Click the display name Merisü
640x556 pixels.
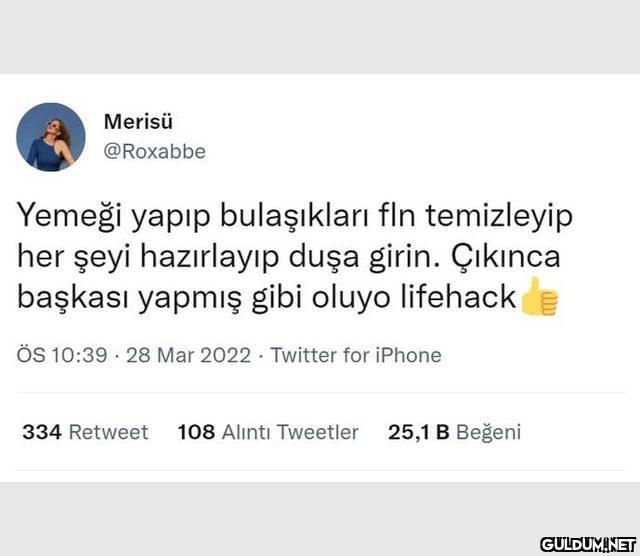[138, 122]
